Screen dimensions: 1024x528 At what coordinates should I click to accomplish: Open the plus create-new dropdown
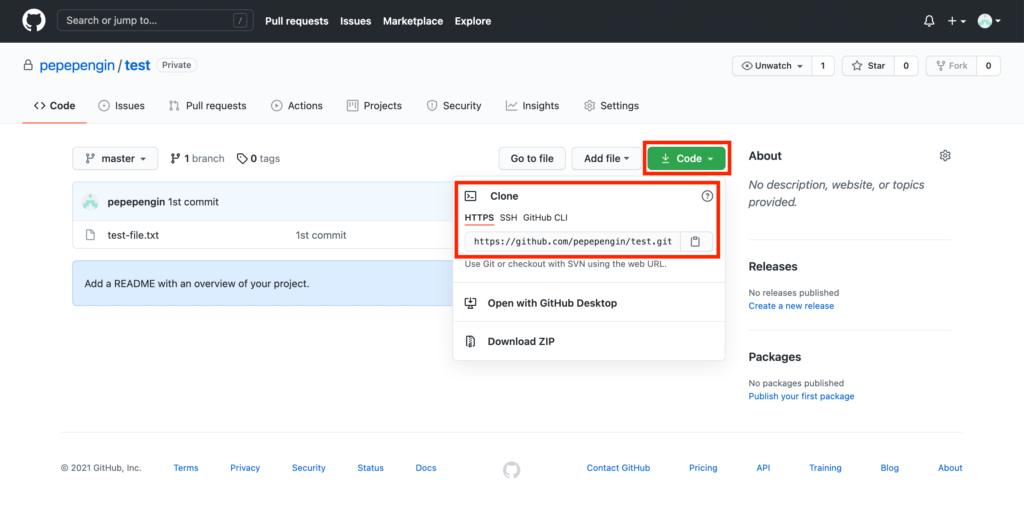click(956, 21)
